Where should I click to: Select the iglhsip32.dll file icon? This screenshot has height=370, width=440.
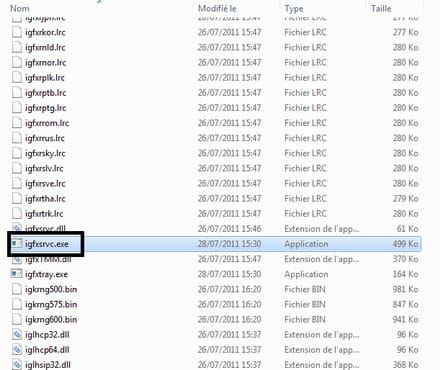click(17, 364)
